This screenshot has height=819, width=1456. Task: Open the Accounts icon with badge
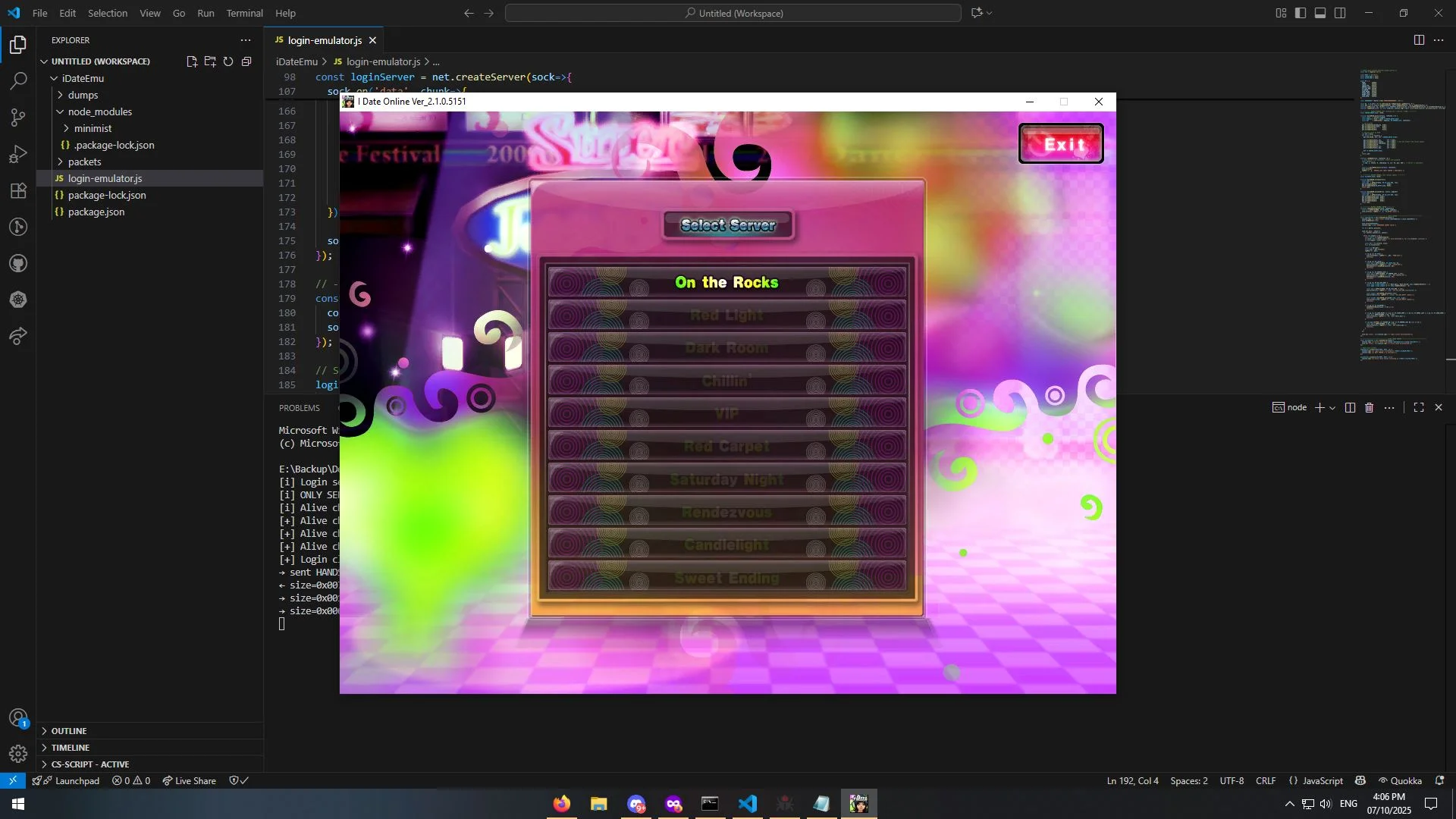click(x=18, y=717)
